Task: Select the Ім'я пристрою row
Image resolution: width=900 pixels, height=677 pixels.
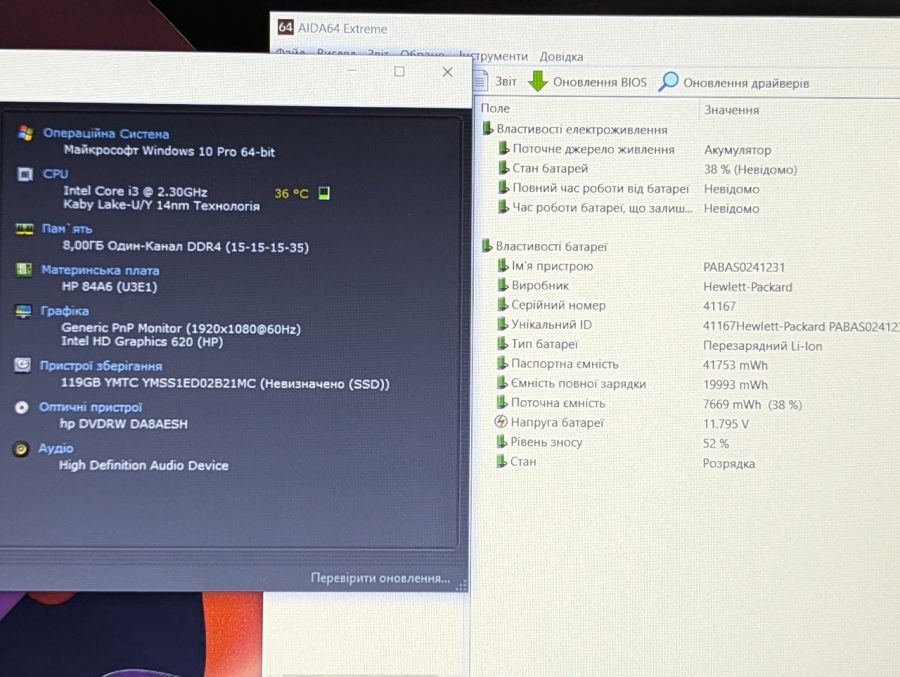Action: pyautogui.click(x=641, y=266)
